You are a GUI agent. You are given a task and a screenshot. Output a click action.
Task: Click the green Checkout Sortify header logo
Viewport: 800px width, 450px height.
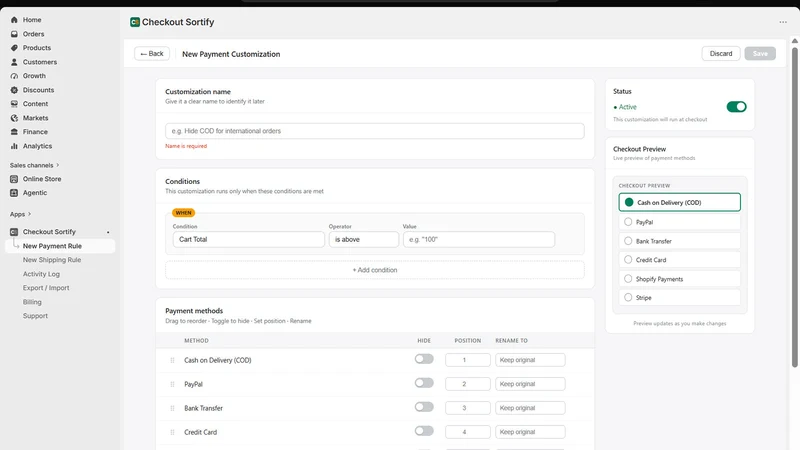(135, 22)
